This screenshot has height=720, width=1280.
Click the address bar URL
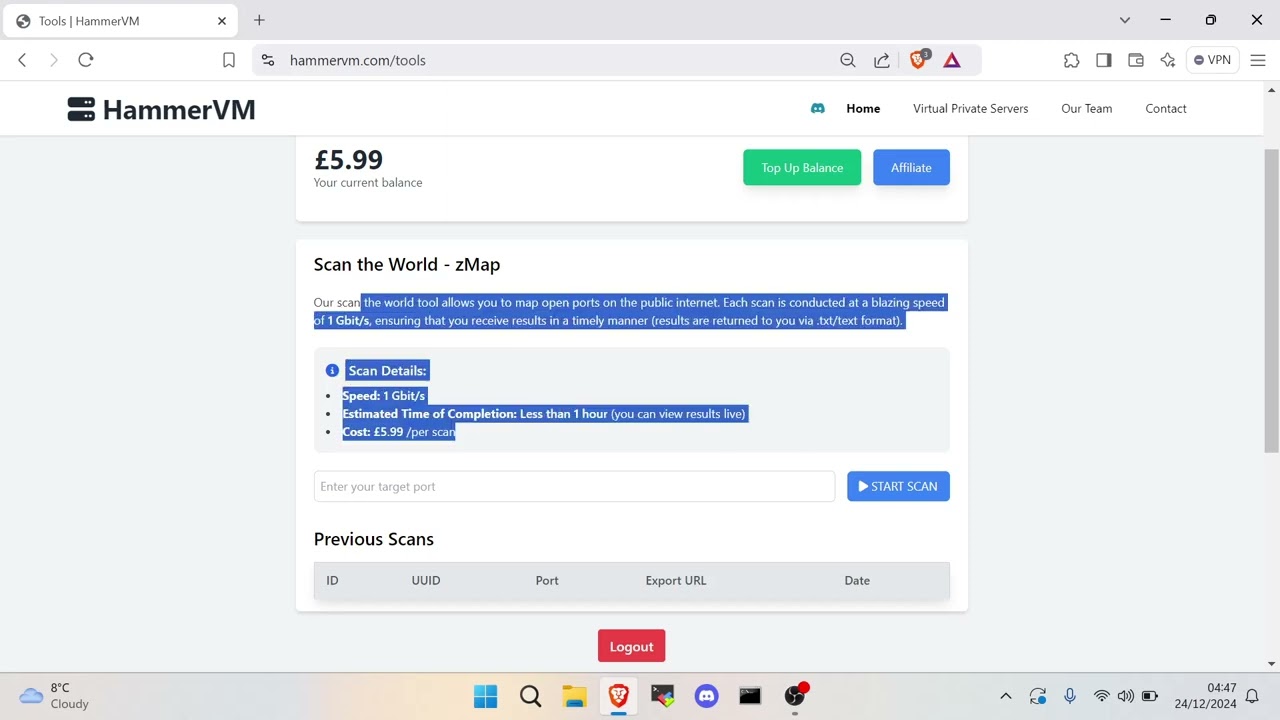(358, 60)
